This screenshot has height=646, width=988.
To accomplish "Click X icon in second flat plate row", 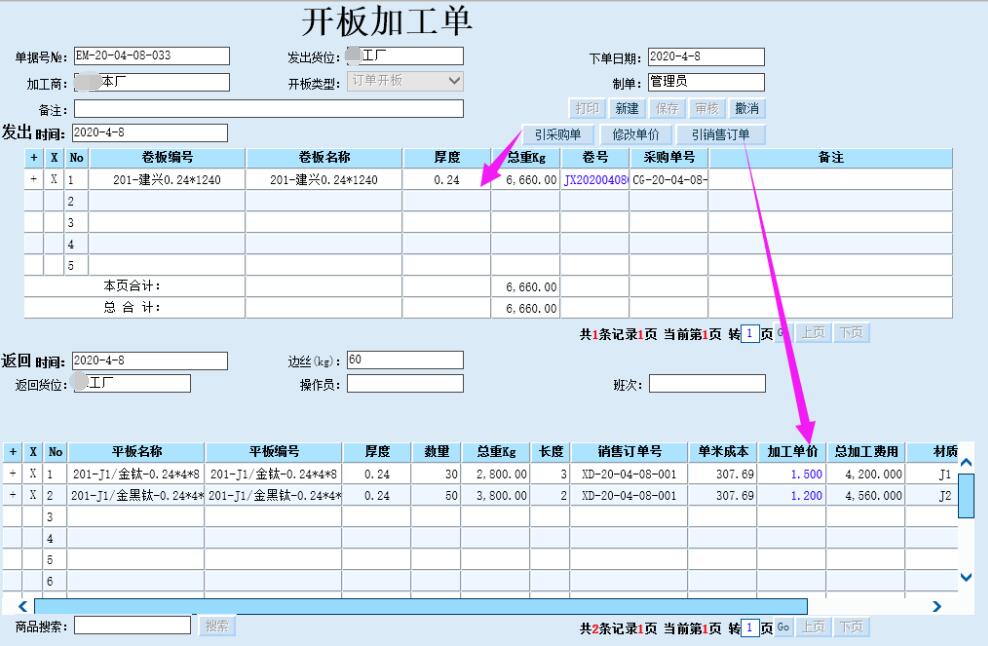I will [33, 495].
